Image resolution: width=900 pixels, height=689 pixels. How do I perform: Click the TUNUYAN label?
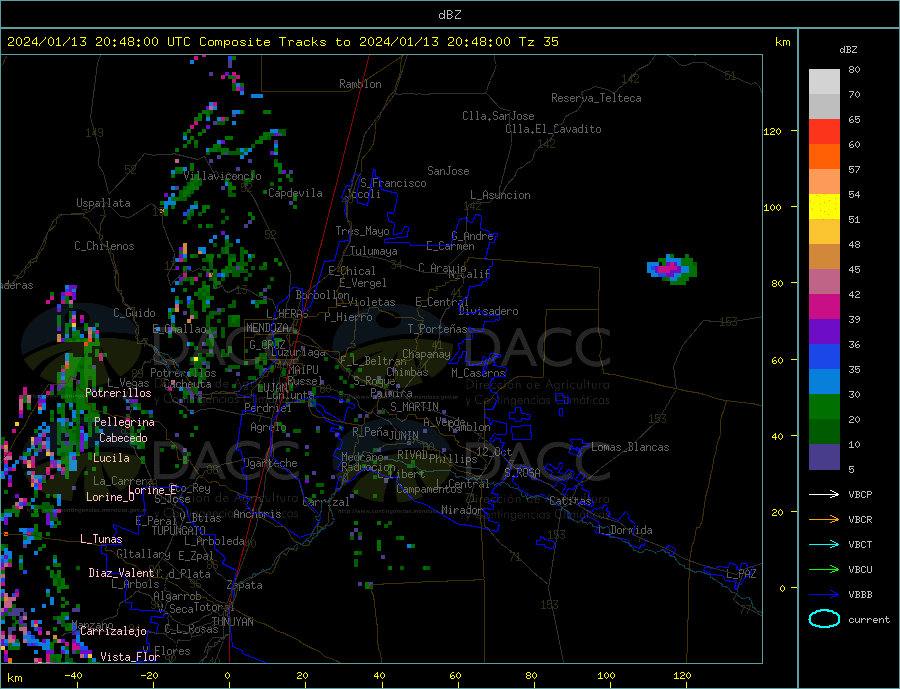click(x=232, y=622)
